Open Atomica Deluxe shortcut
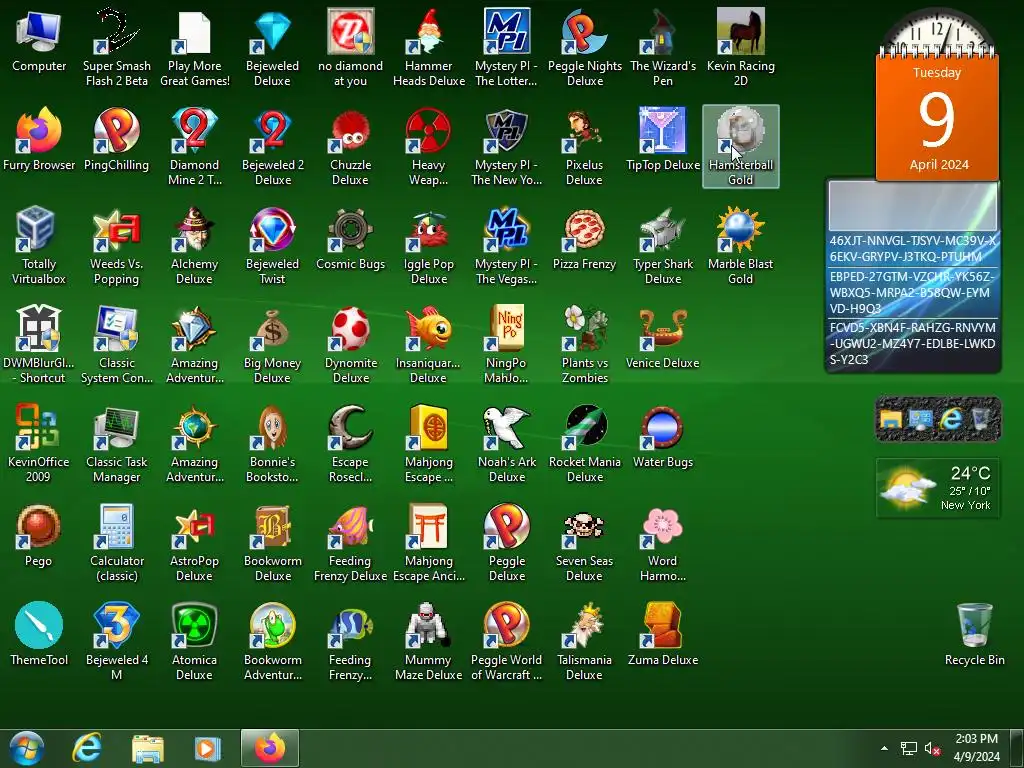 [194, 641]
